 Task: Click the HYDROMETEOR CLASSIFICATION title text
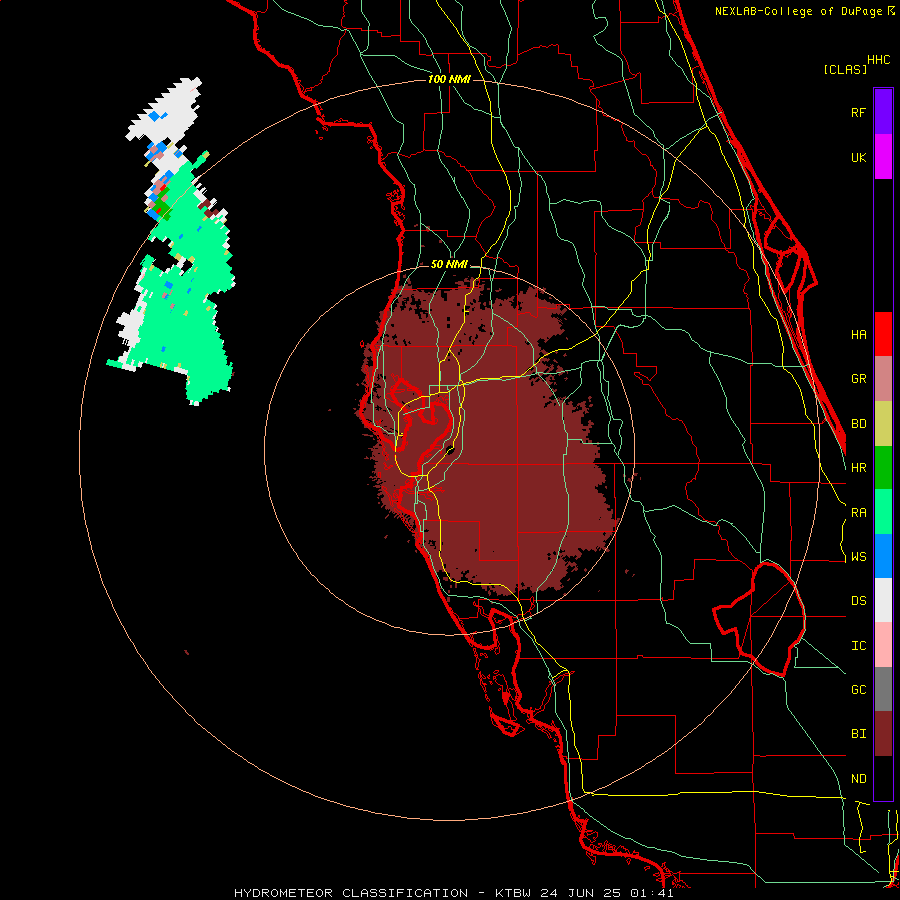pyautogui.click(x=351, y=893)
